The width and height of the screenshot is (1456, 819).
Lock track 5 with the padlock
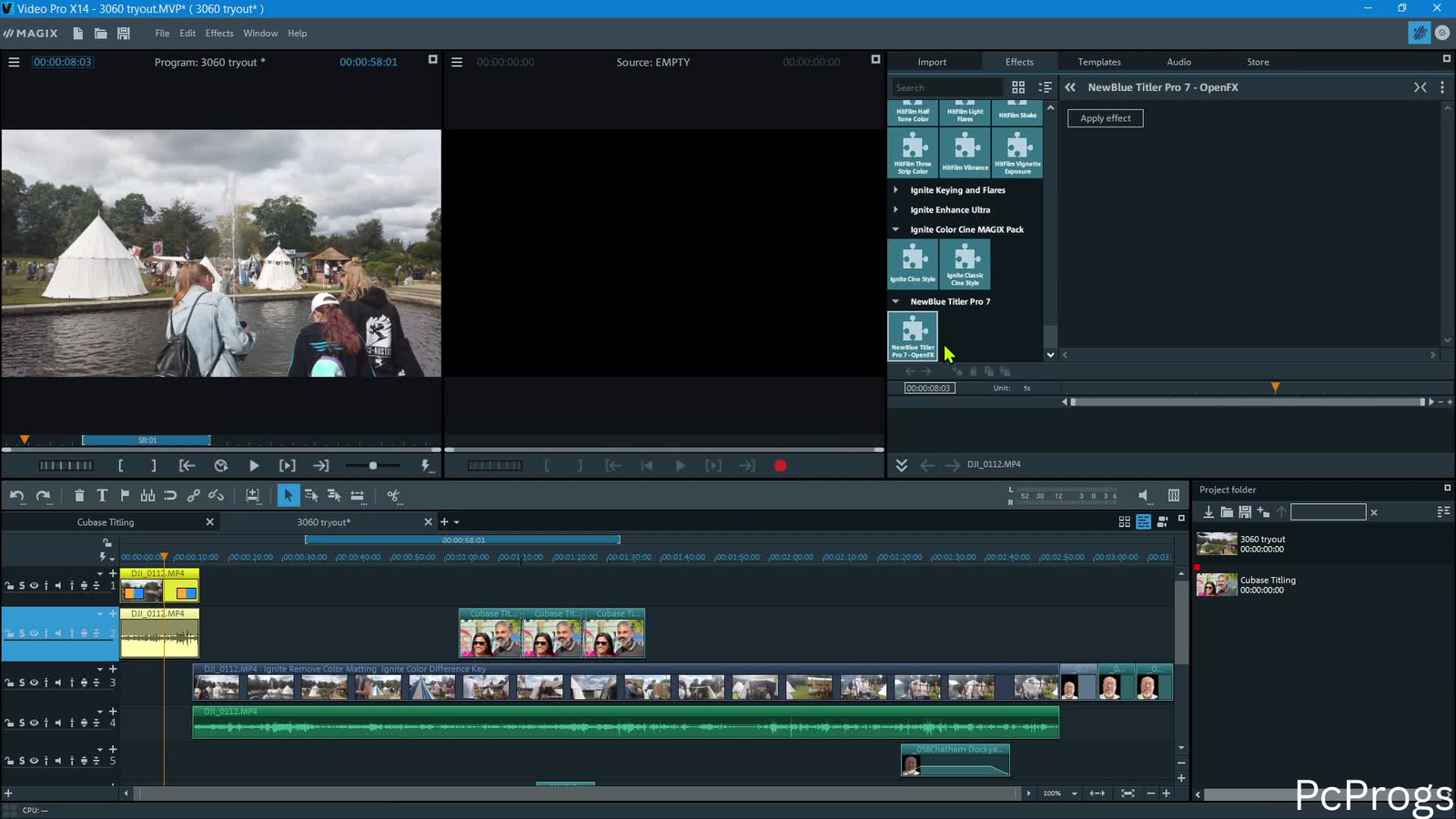pyautogui.click(x=9, y=761)
